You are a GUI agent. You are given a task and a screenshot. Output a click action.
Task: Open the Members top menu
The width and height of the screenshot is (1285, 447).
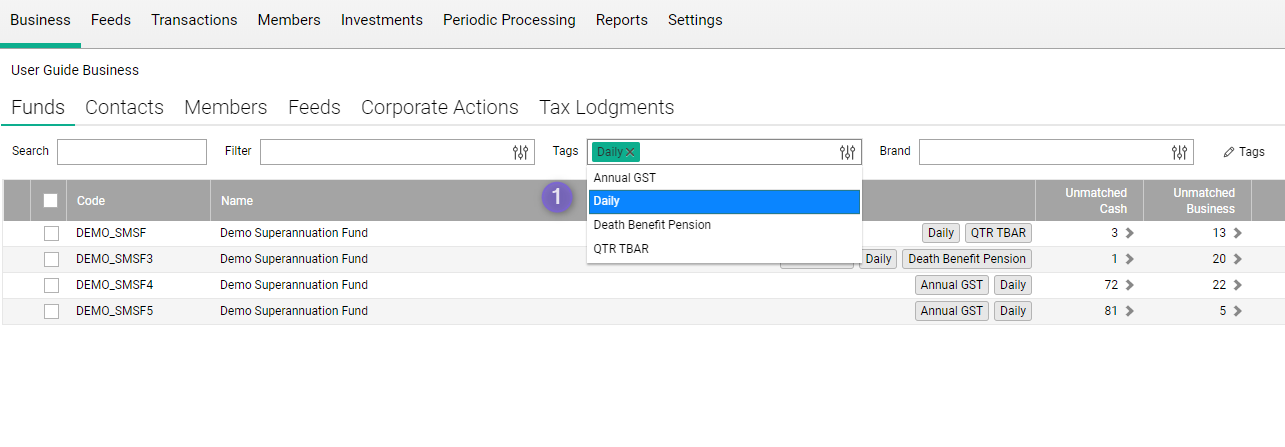point(289,20)
